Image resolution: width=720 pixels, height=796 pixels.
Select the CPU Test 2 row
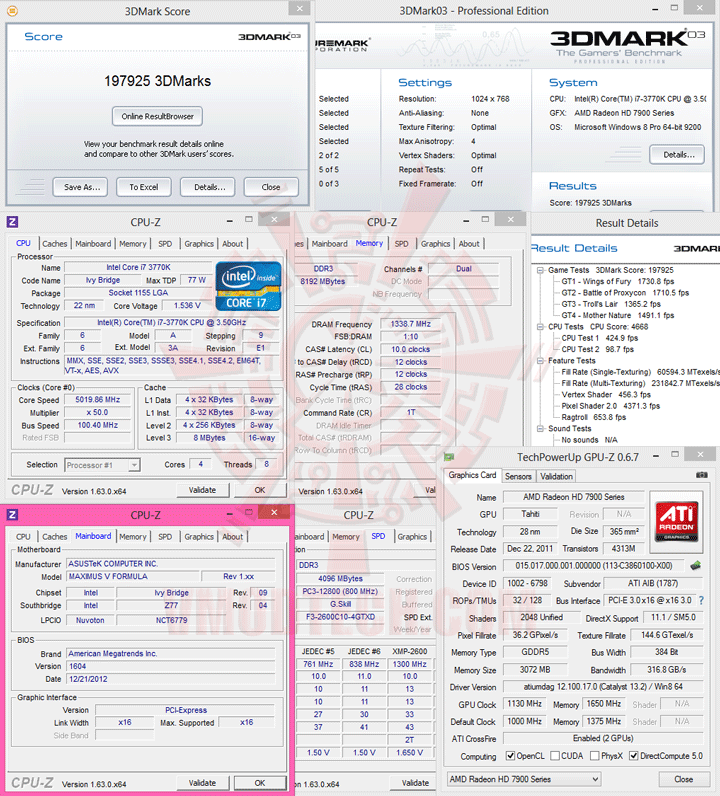click(597, 349)
